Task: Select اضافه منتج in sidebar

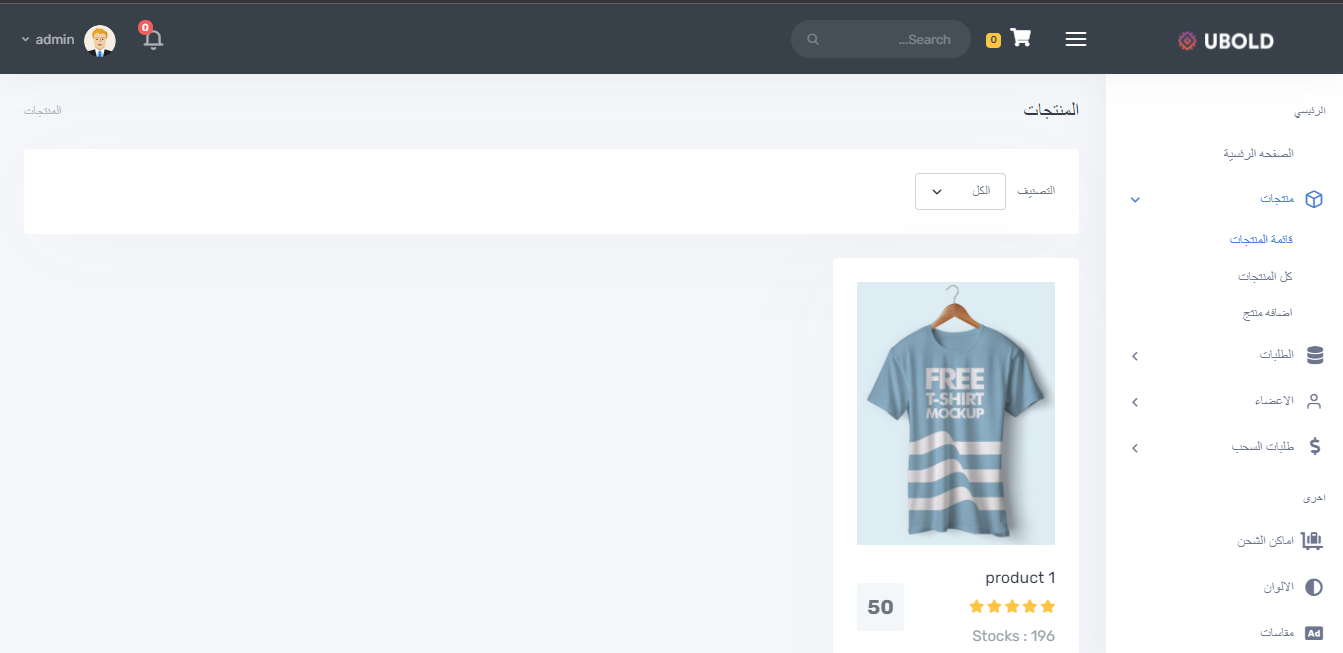Action: coord(1267,313)
